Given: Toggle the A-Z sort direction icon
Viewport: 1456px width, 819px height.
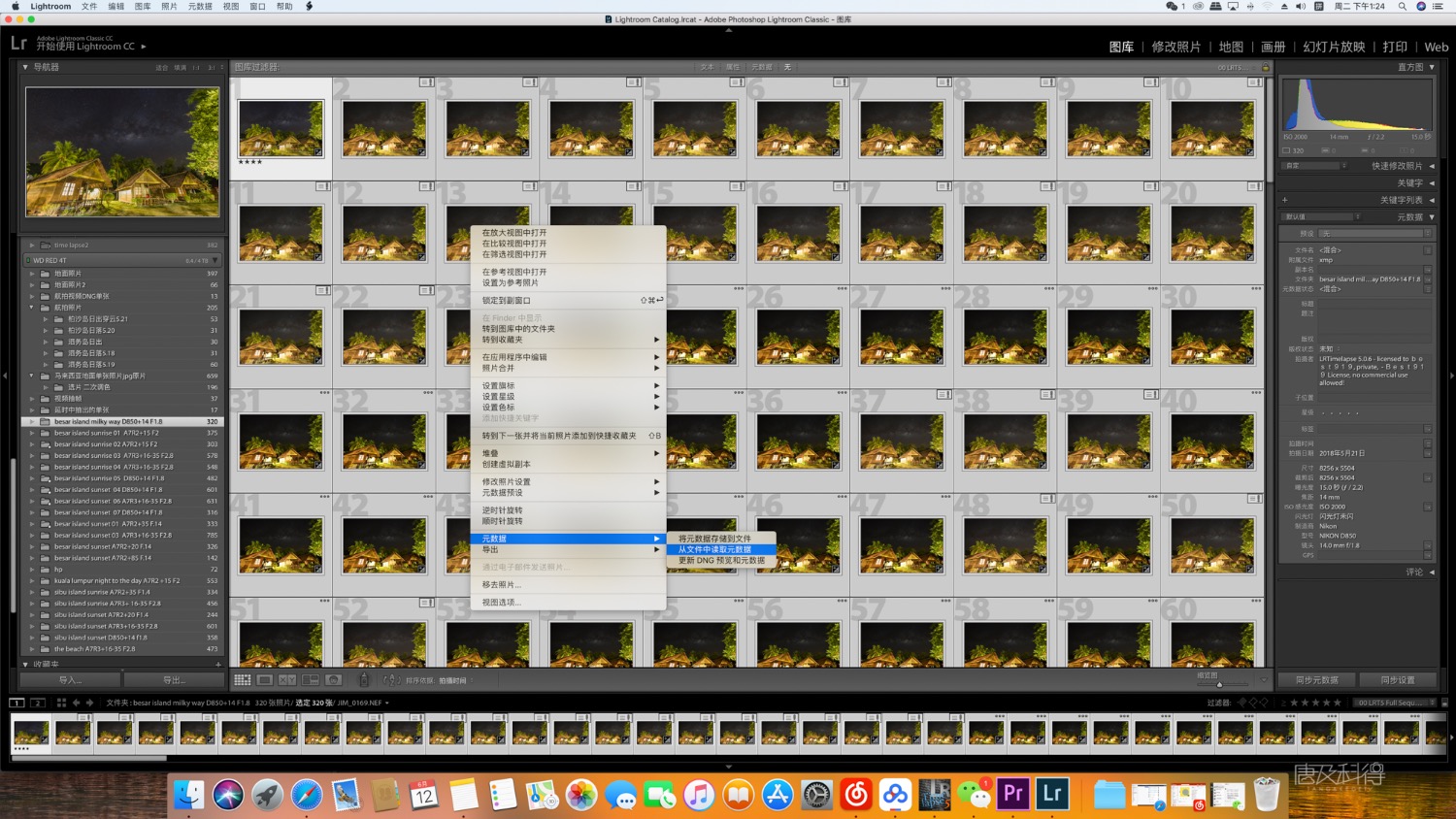Looking at the screenshot, I should point(390,680).
